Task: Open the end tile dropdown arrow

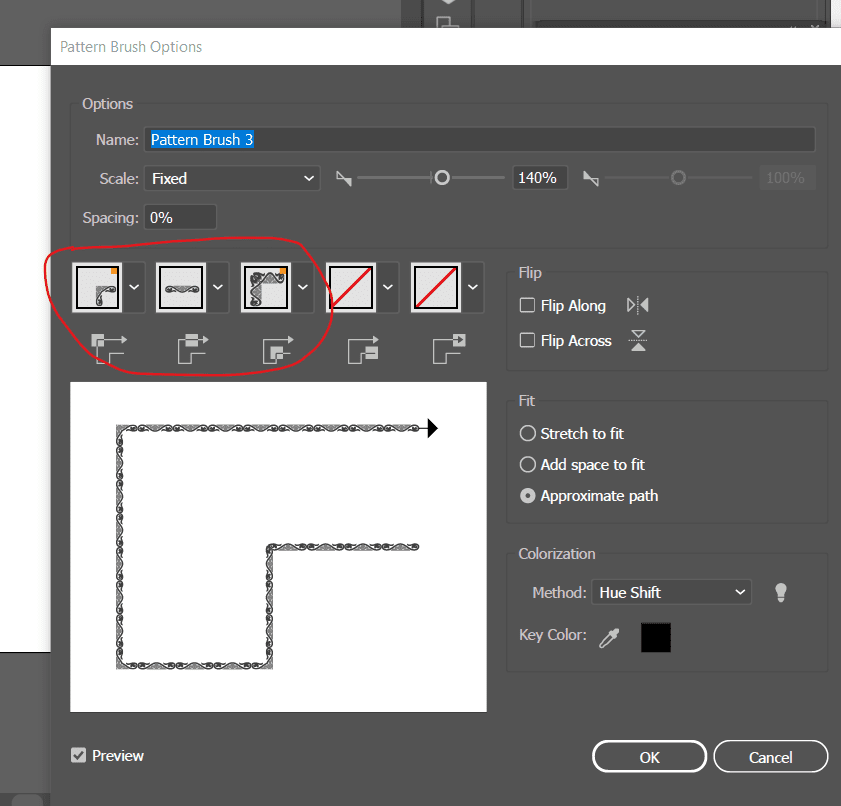Action: coord(473,287)
